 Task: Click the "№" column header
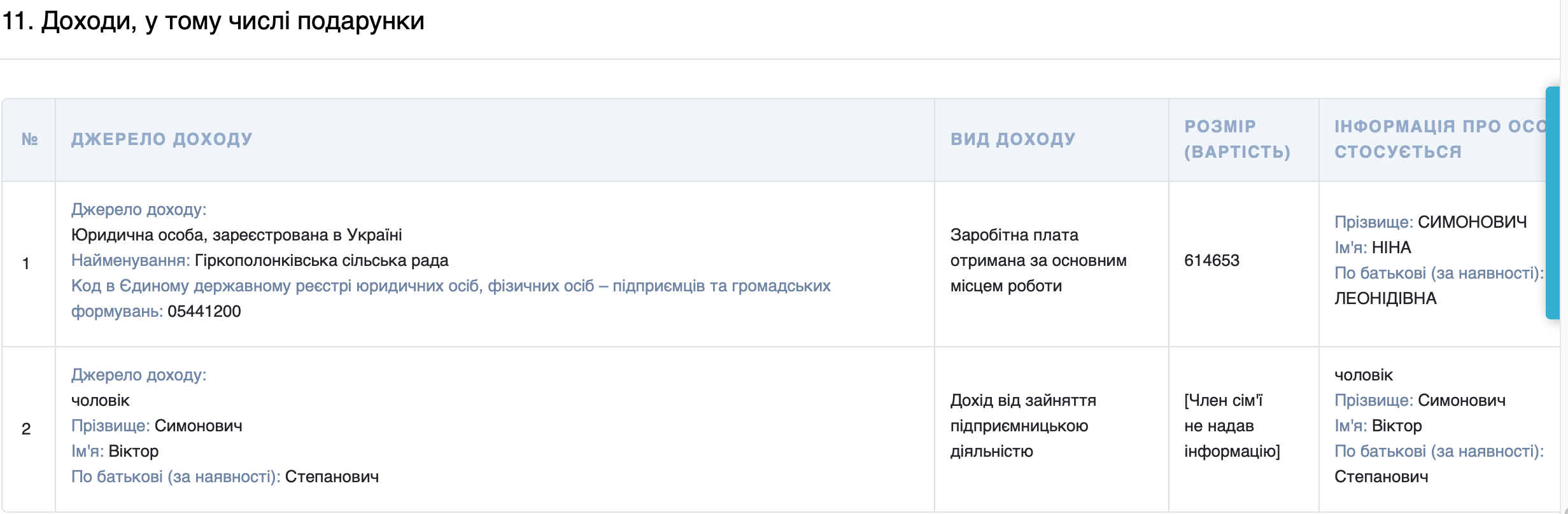pyautogui.click(x=32, y=139)
